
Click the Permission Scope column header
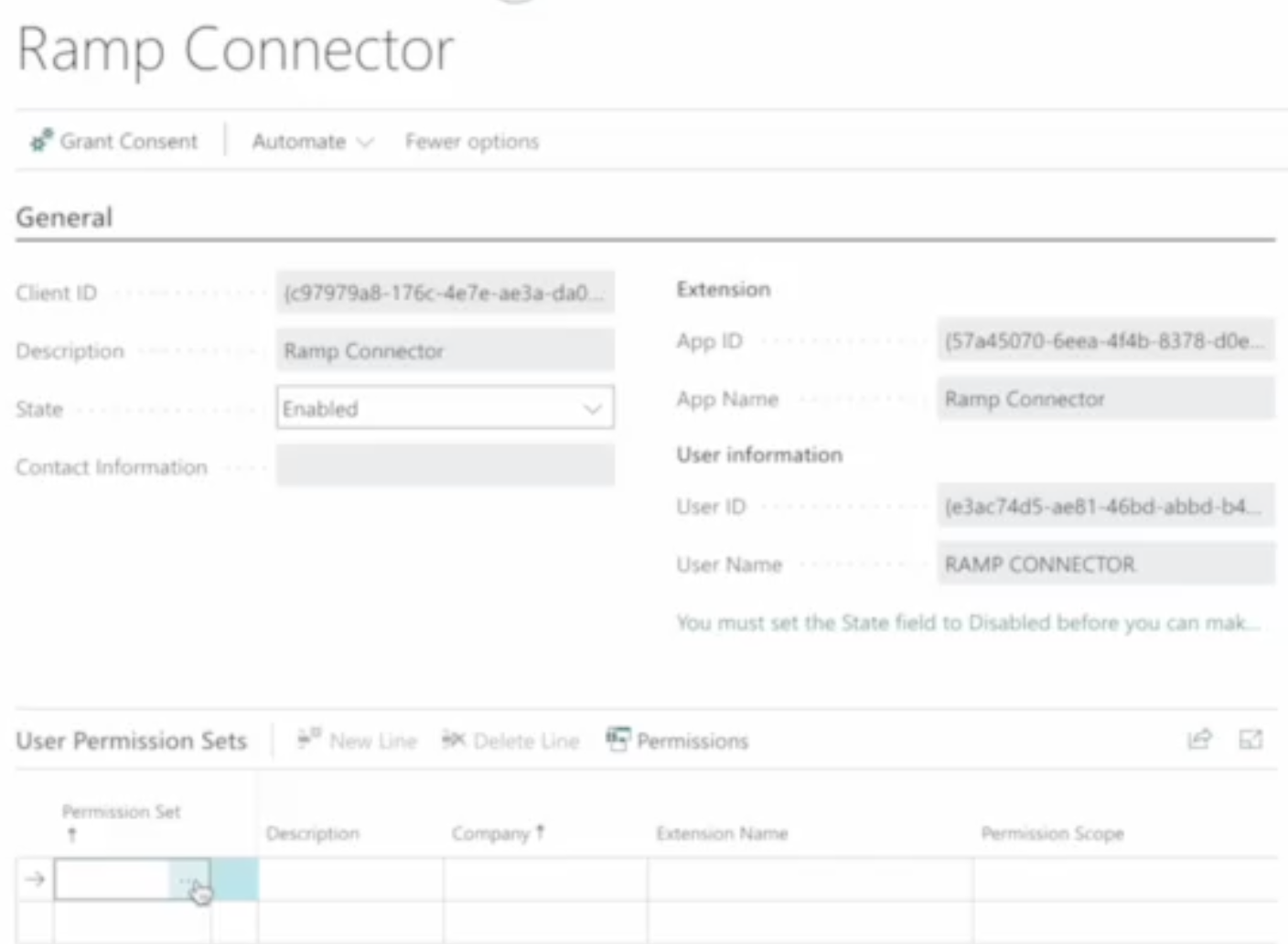click(1052, 833)
